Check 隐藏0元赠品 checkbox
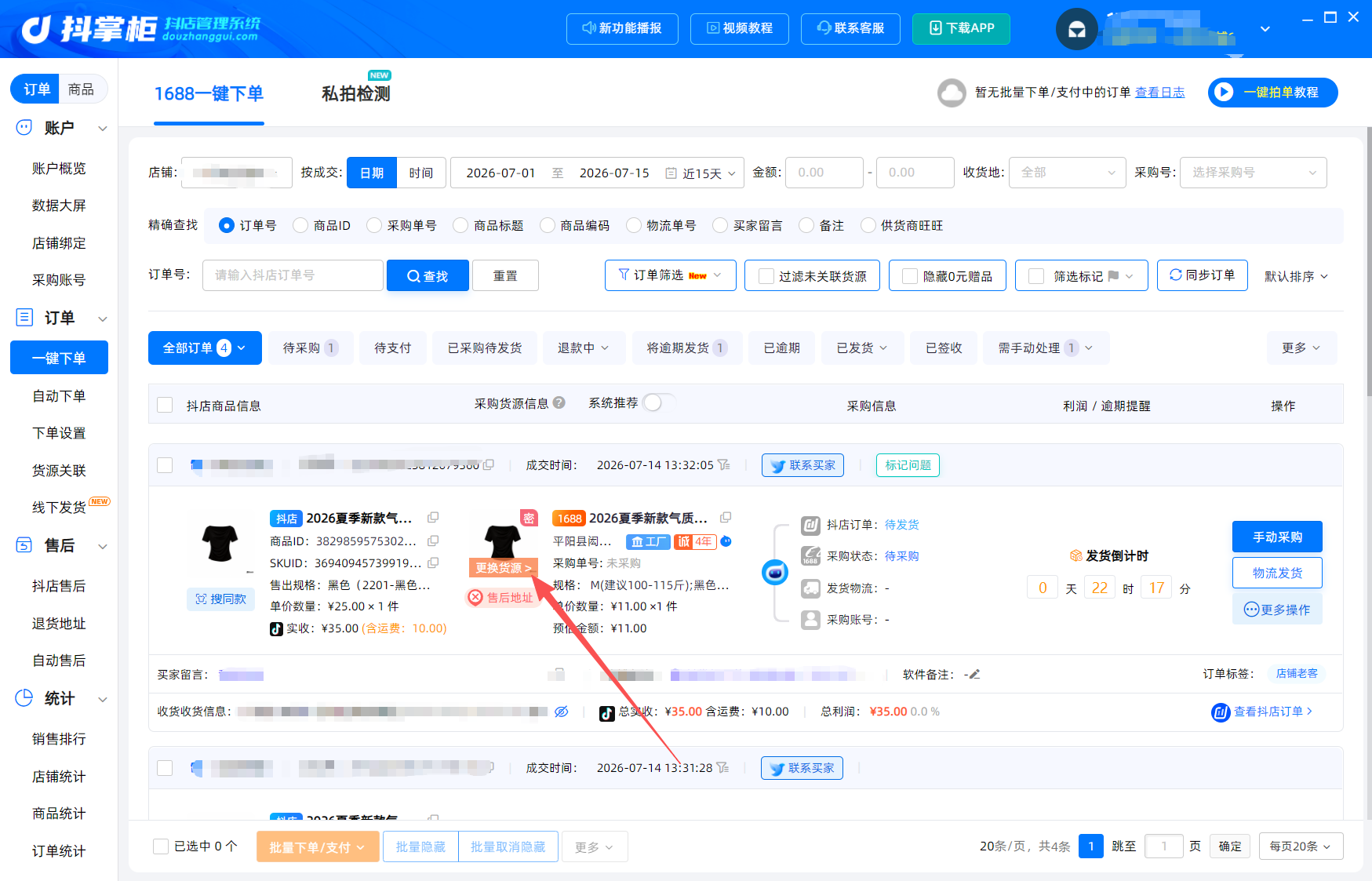This screenshot has height=881, width=1372. (910, 276)
